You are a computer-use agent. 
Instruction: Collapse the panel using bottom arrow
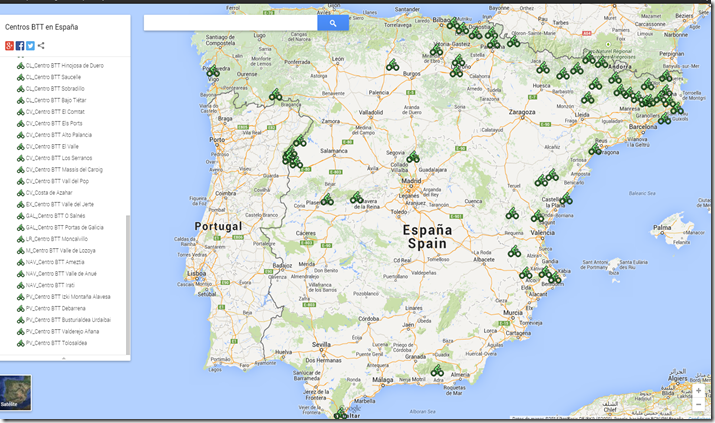(63, 358)
